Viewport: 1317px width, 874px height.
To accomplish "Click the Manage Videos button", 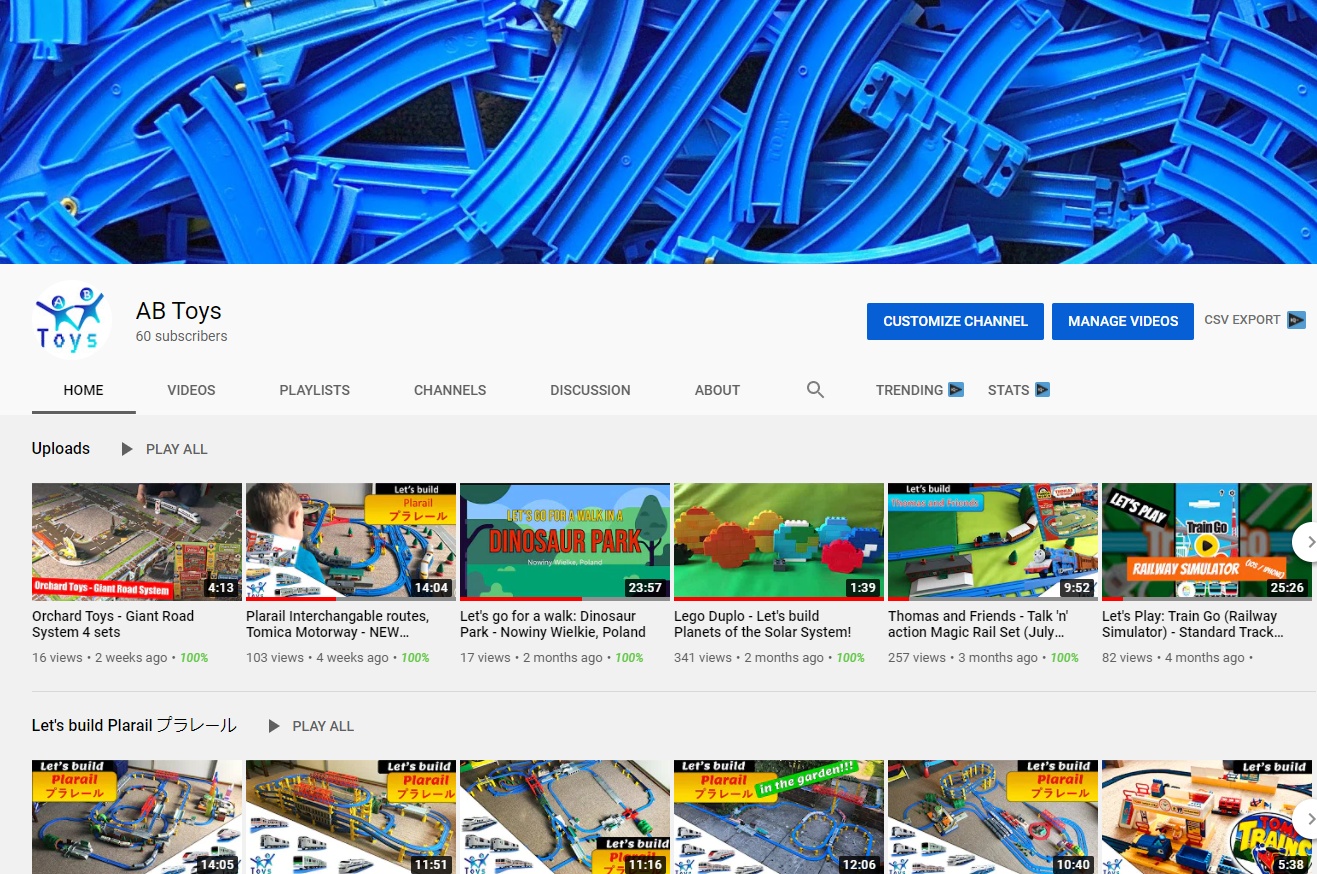I will point(1122,321).
